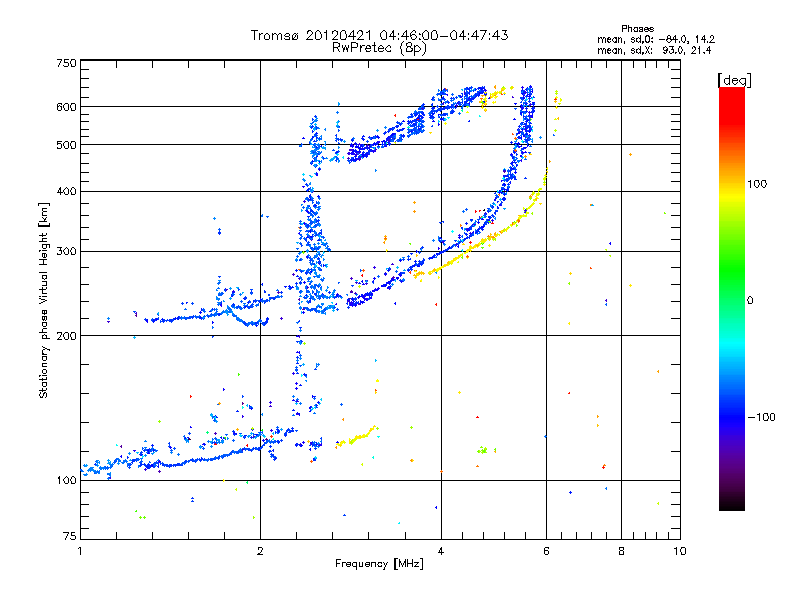Viewport: 800px width, 600px height.
Task: Click the colorbar label "-100"
Action: coord(761,417)
